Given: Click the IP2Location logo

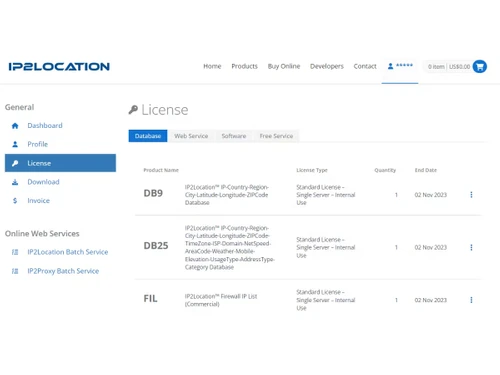Looking at the screenshot, I should 59,67.
